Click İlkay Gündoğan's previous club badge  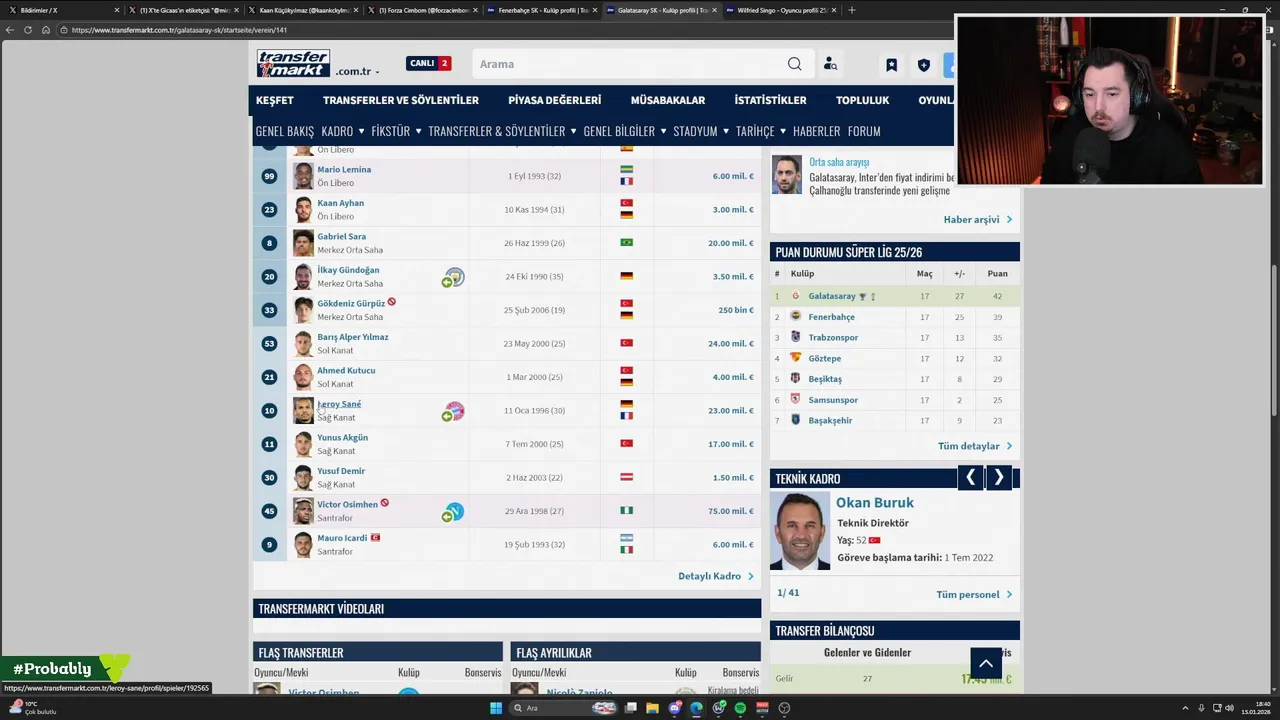(x=454, y=277)
